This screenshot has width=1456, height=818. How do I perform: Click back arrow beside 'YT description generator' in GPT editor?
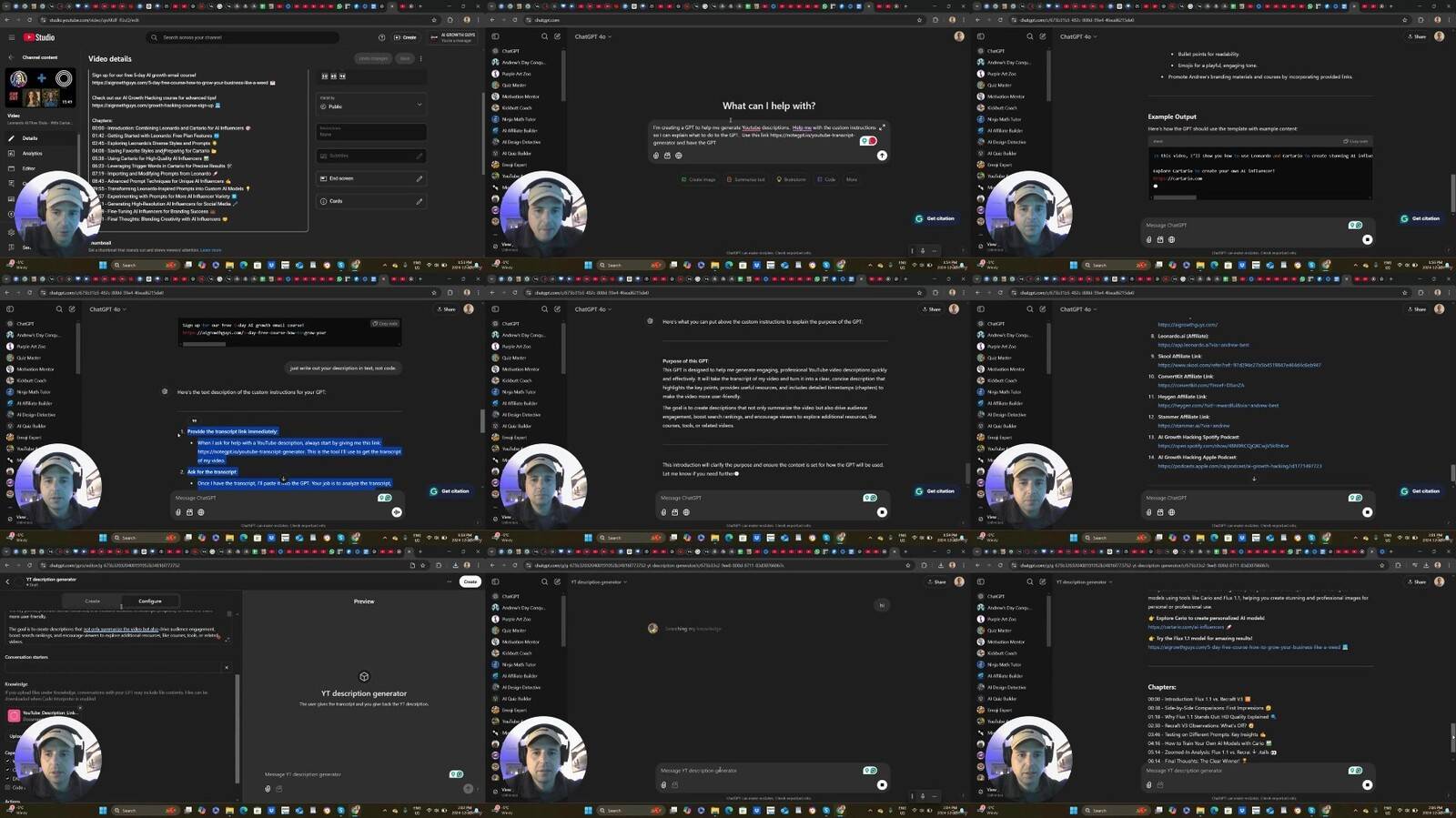8,581
